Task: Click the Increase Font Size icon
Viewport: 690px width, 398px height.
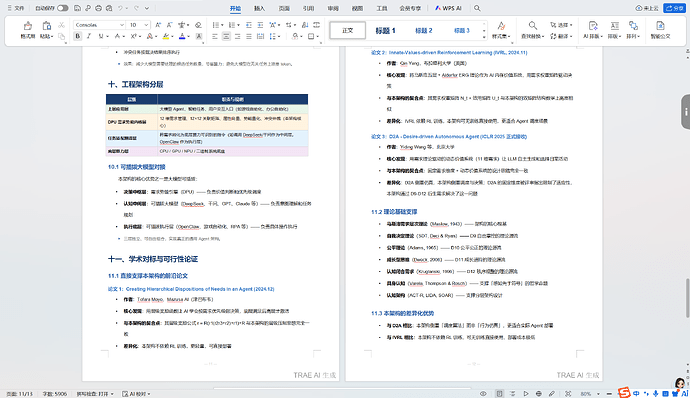Action: coord(158,25)
